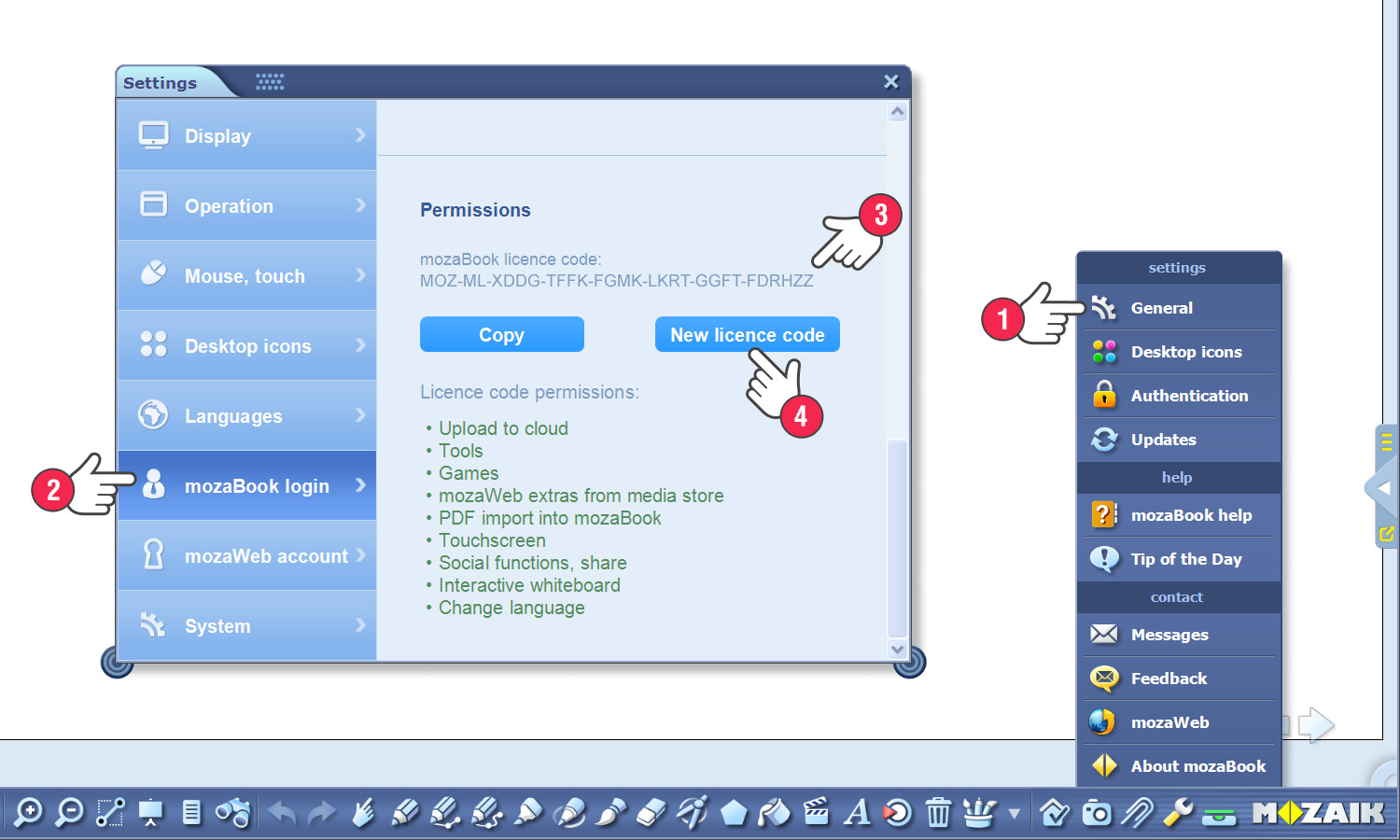The width and height of the screenshot is (1400, 840).
Task: Click the paperclip attachment icon
Action: pos(1137,813)
